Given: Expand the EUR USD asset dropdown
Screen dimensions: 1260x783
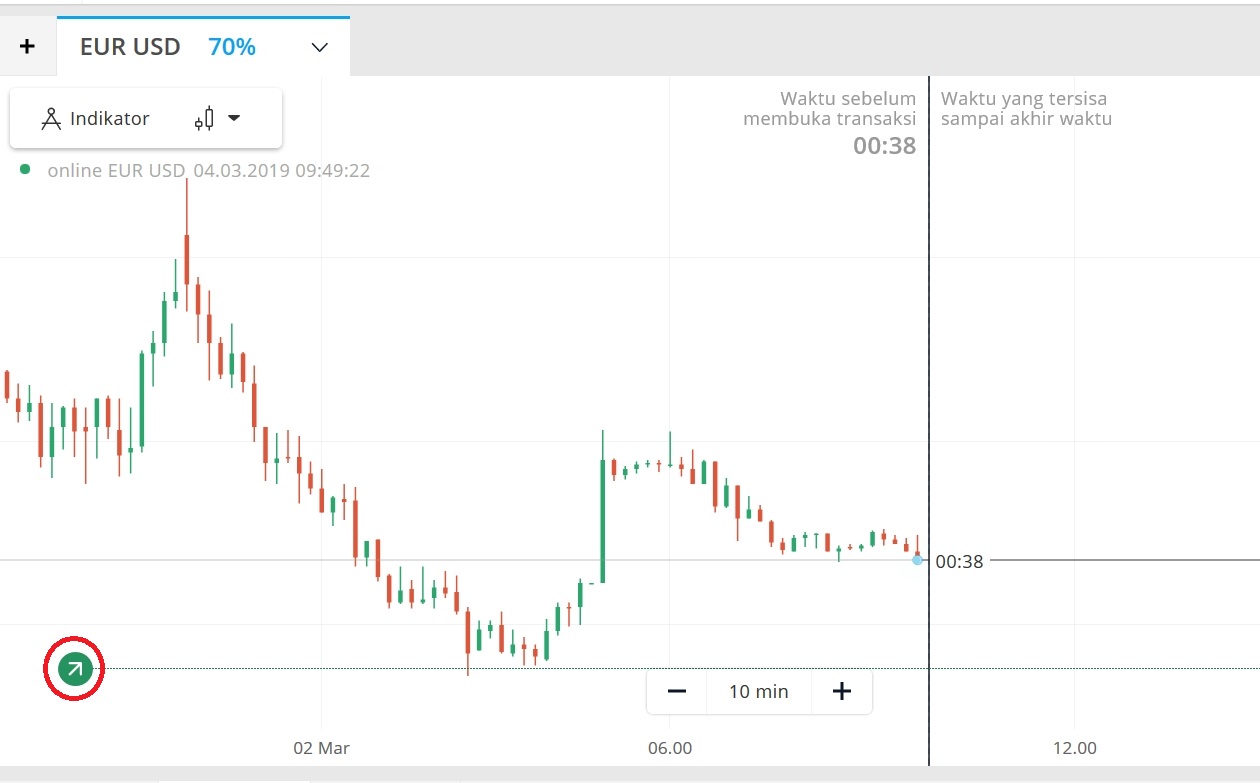Looking at the screenshot, I should tap(318, 46).
